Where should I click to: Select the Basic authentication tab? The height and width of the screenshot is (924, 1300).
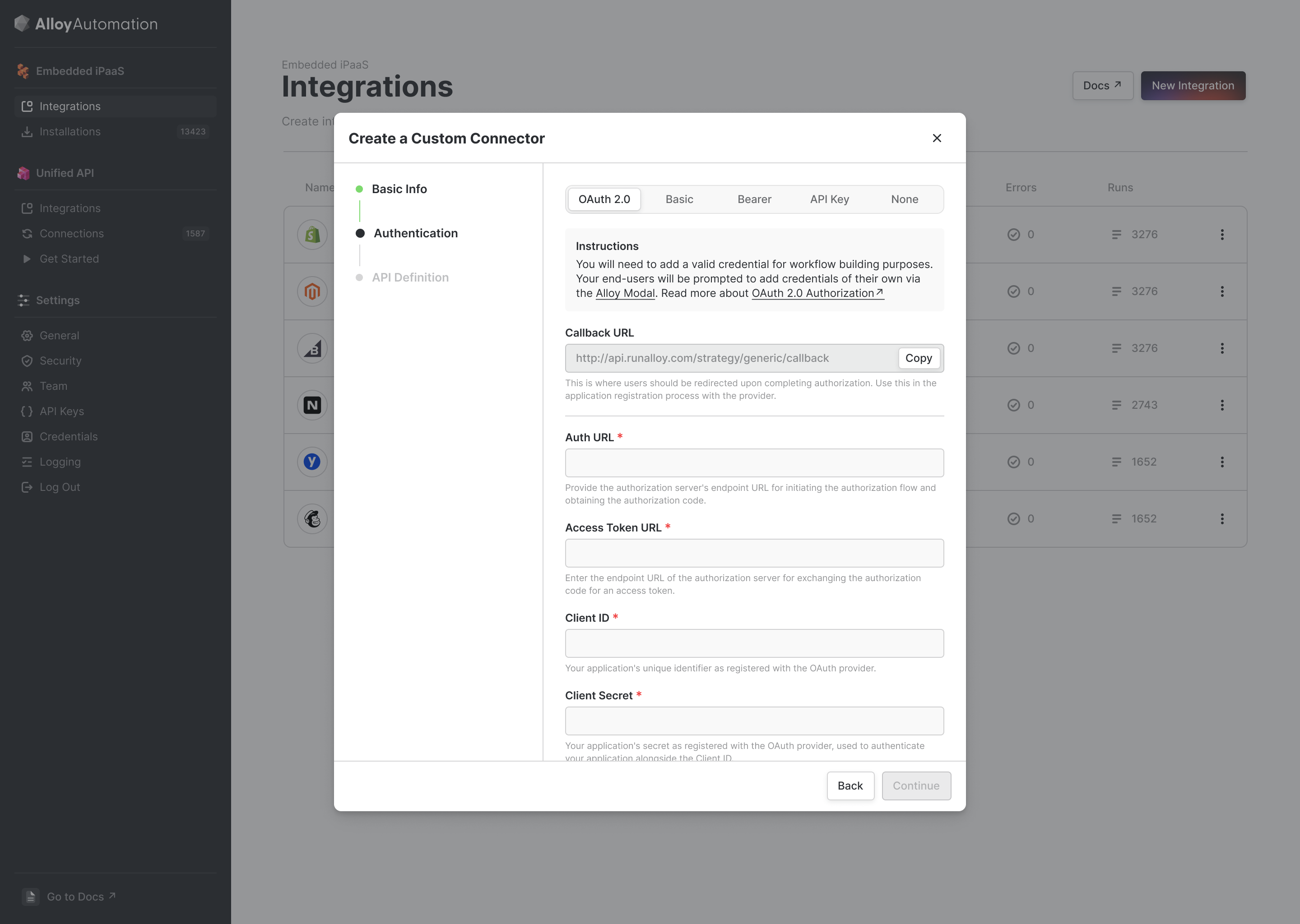679,199
